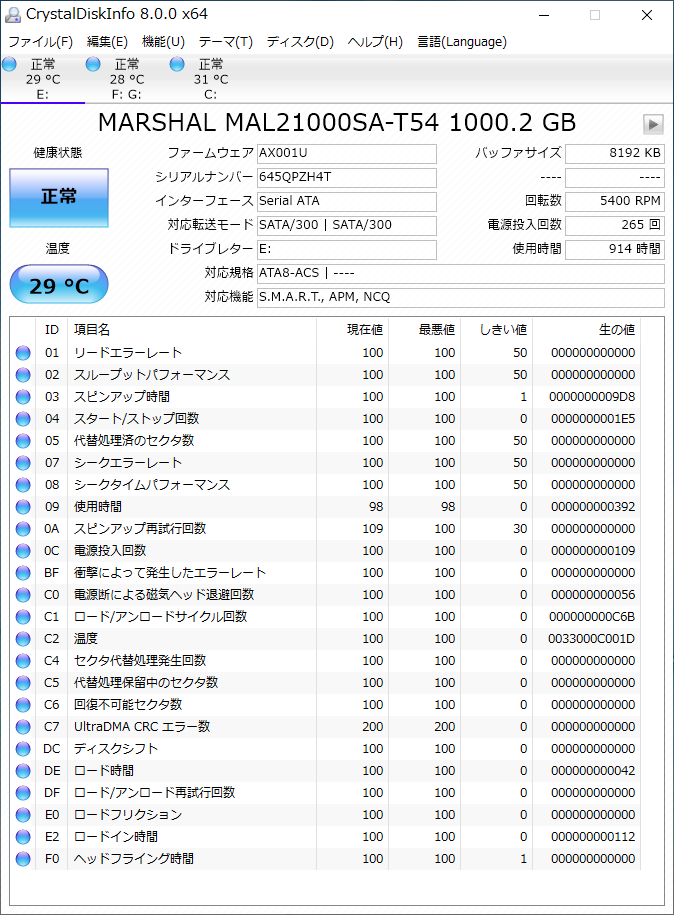Click status orb for ID C2 温度
Screen dimensions: 674x915
[x=23, y=639]
